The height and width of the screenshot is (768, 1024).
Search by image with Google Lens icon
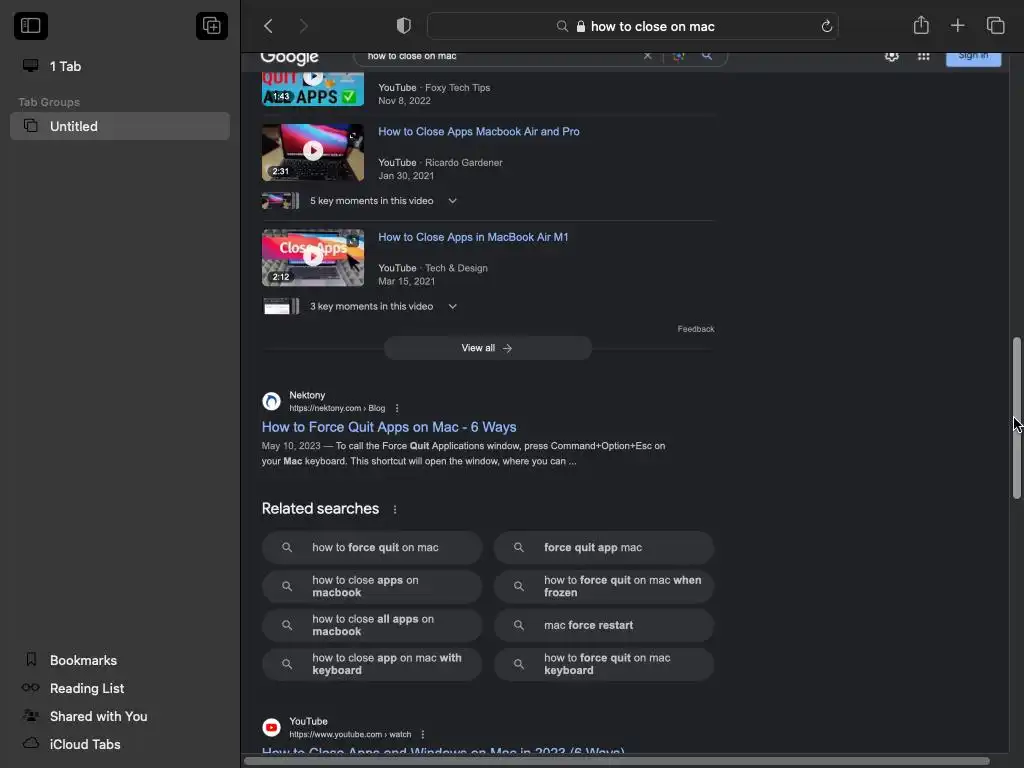(679, 56)
